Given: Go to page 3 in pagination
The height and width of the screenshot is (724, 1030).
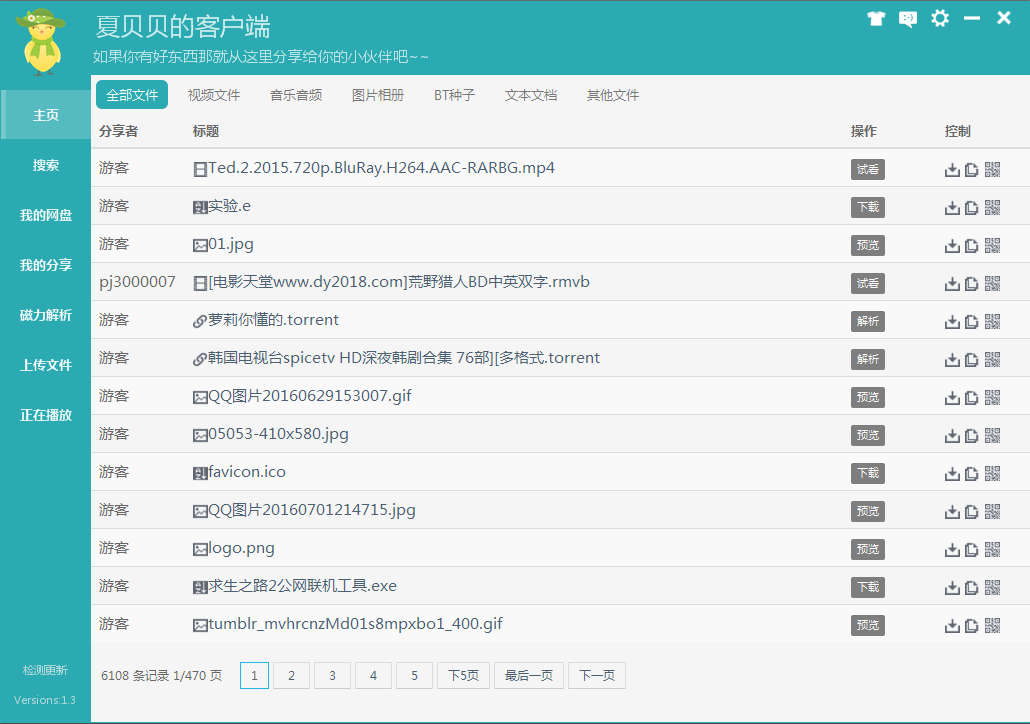Looking at the screenshot, I should click(x=332, y=675).
